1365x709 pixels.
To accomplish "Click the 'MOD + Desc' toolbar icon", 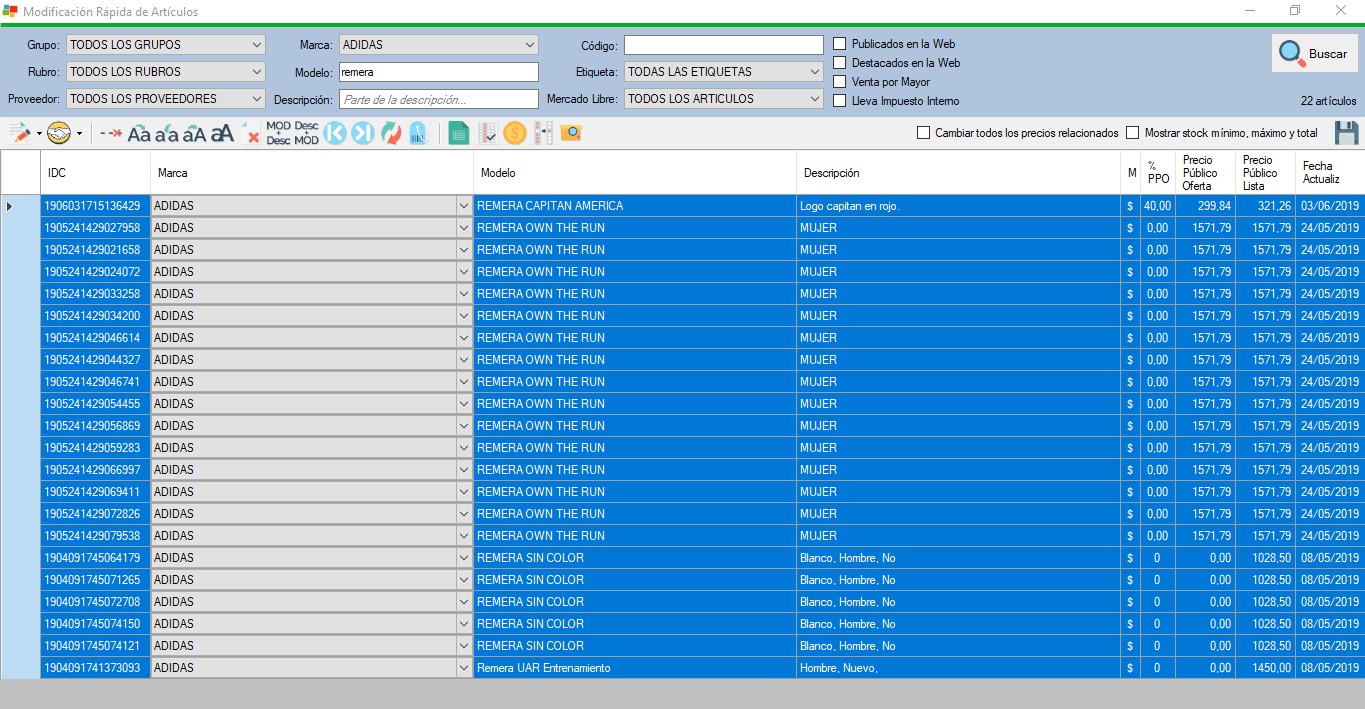I will pyautogui.click(x=279, y=133).
